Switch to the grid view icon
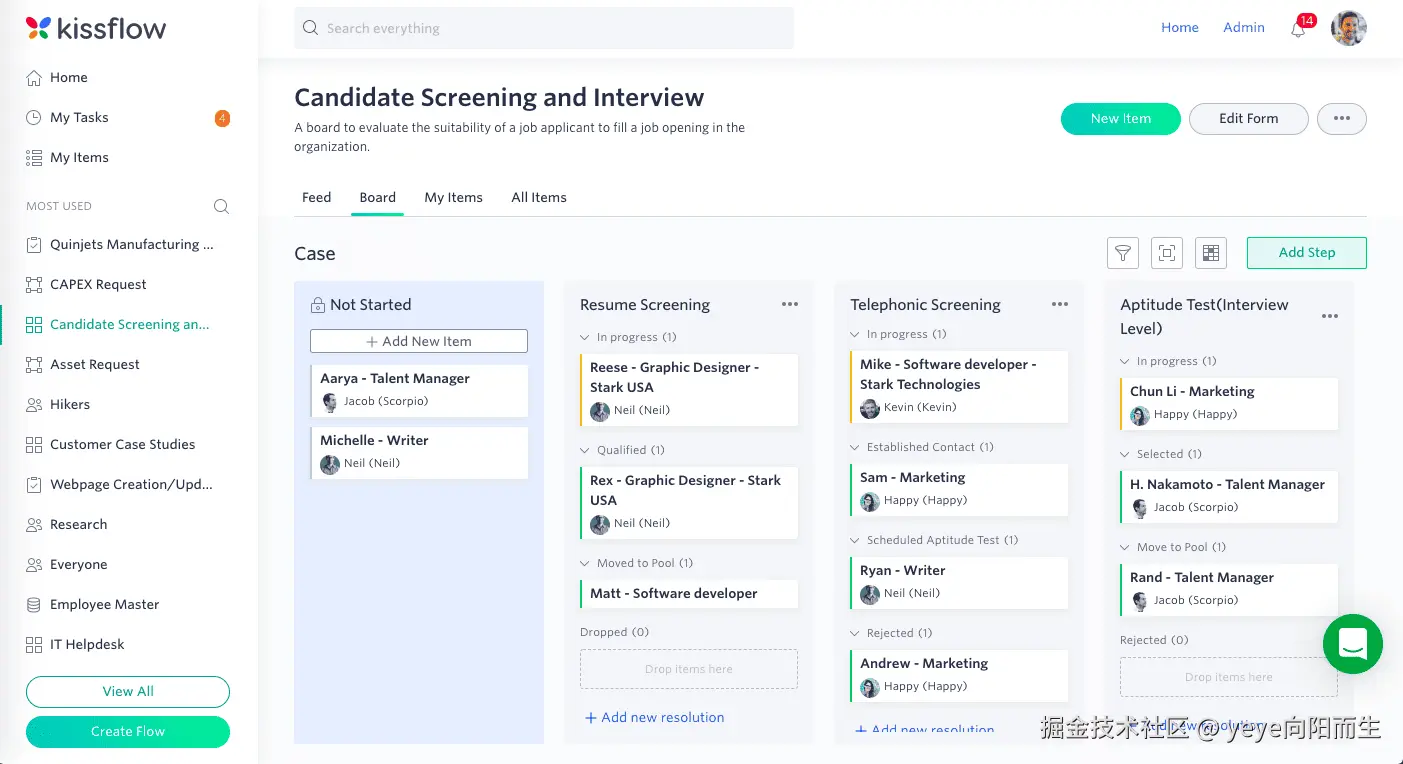1403x764 pixels. pyautogui.click(x=1210, y=253)
